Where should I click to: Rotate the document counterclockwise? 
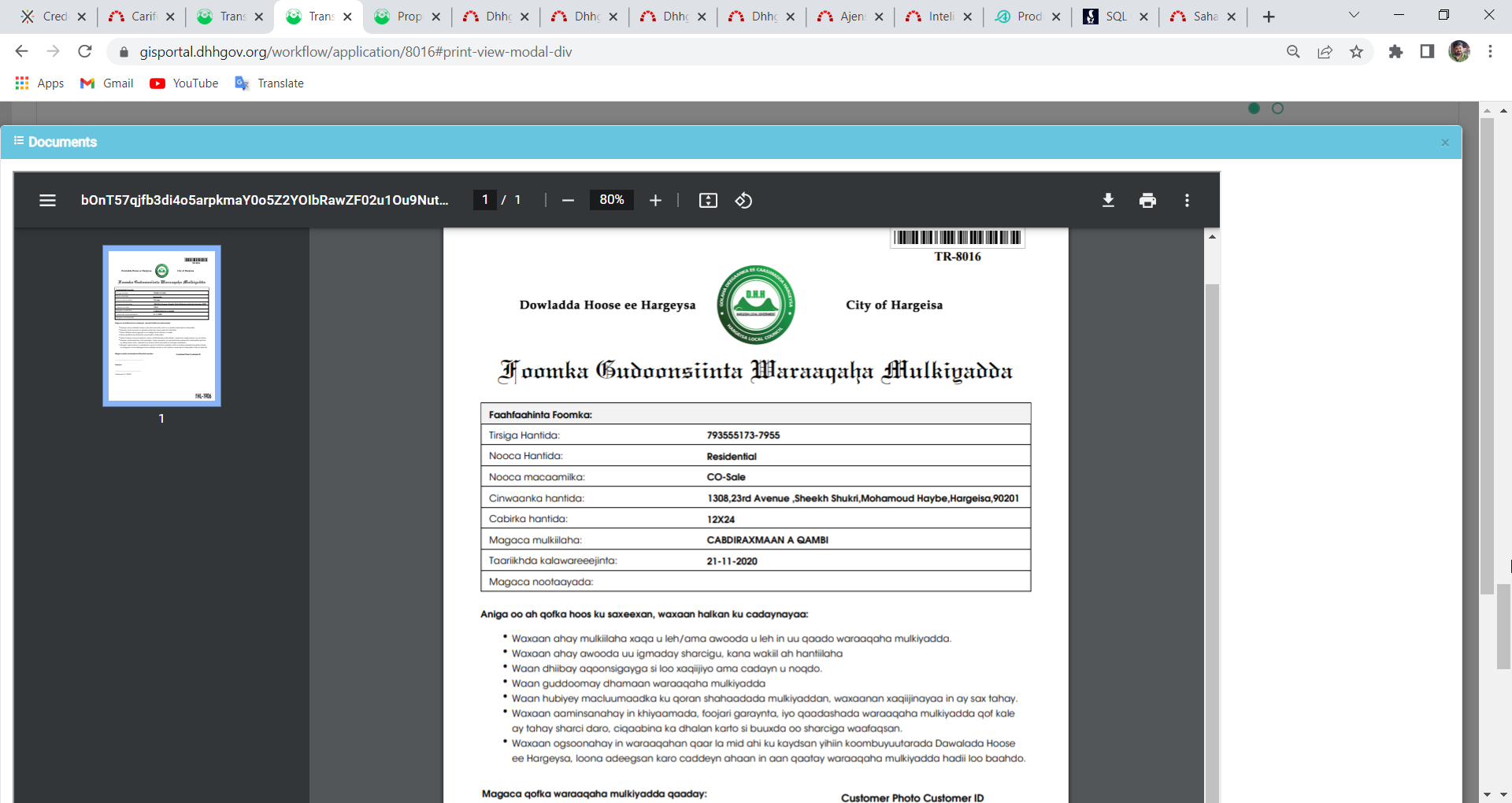(x=743, y=201)
